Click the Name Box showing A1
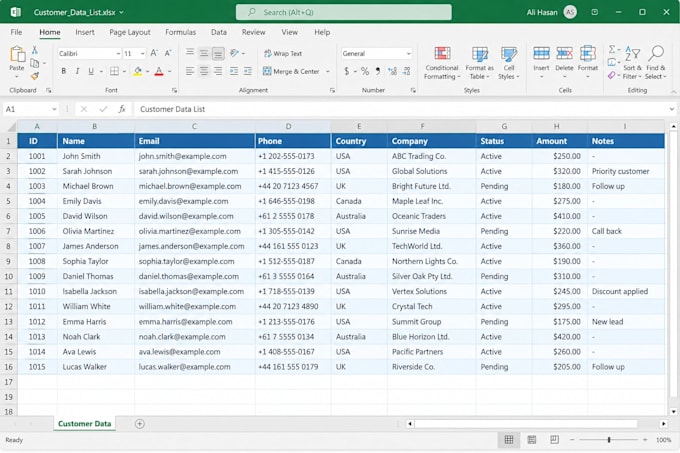Screen dimensions: 680x453 pyautogui.click(x=30, y=109)
